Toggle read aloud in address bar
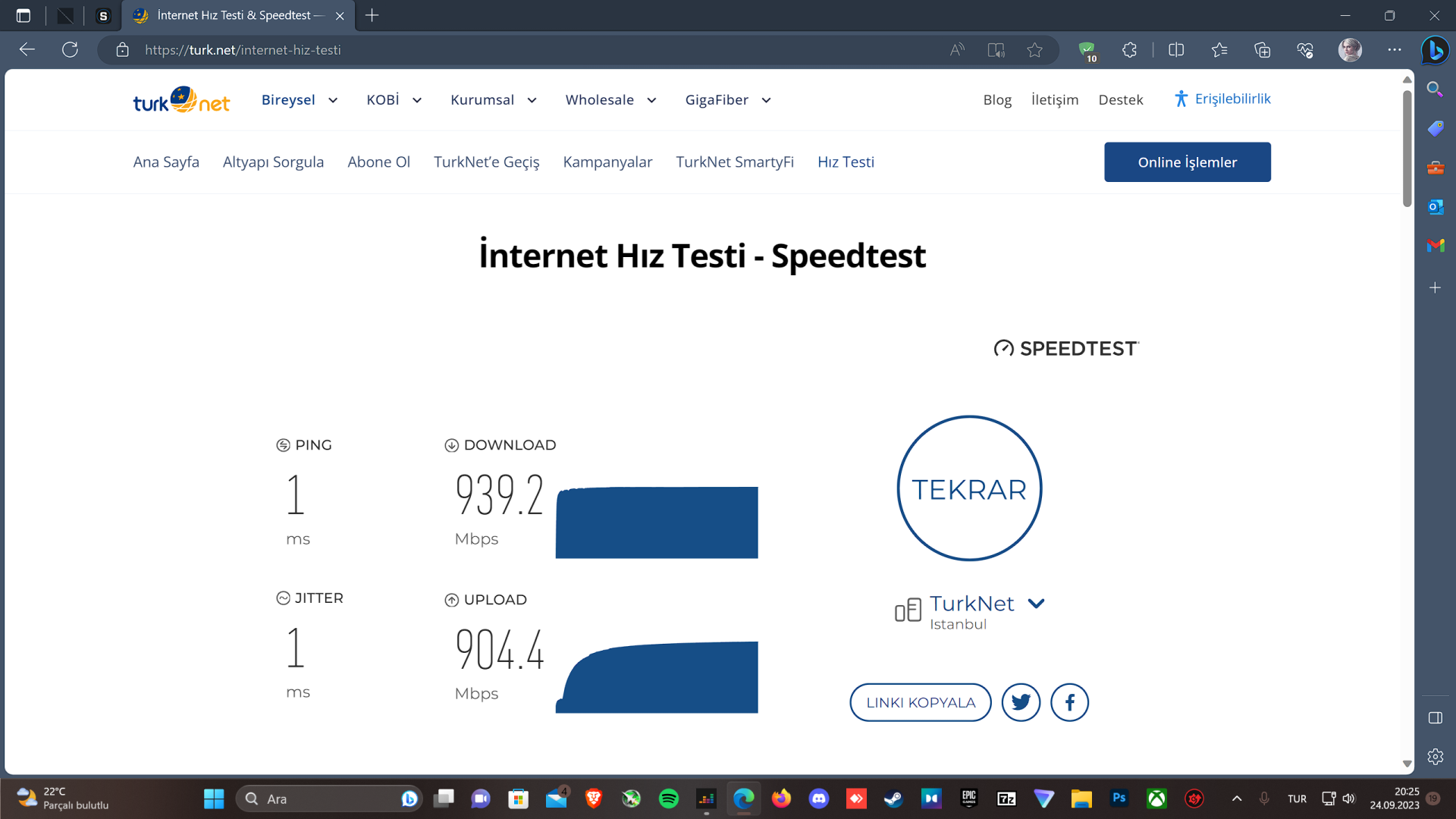This screenshot has height=819, width=1456. tap(957, 50)
